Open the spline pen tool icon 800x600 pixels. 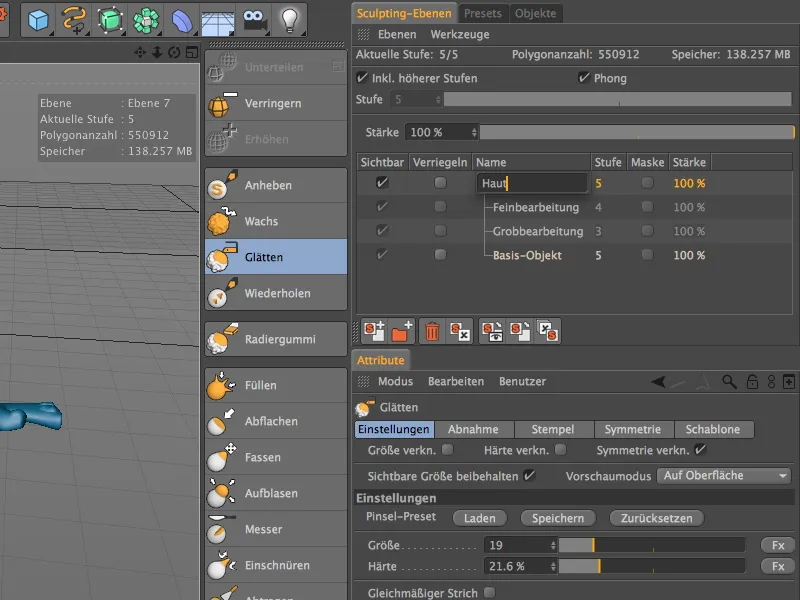73,20
